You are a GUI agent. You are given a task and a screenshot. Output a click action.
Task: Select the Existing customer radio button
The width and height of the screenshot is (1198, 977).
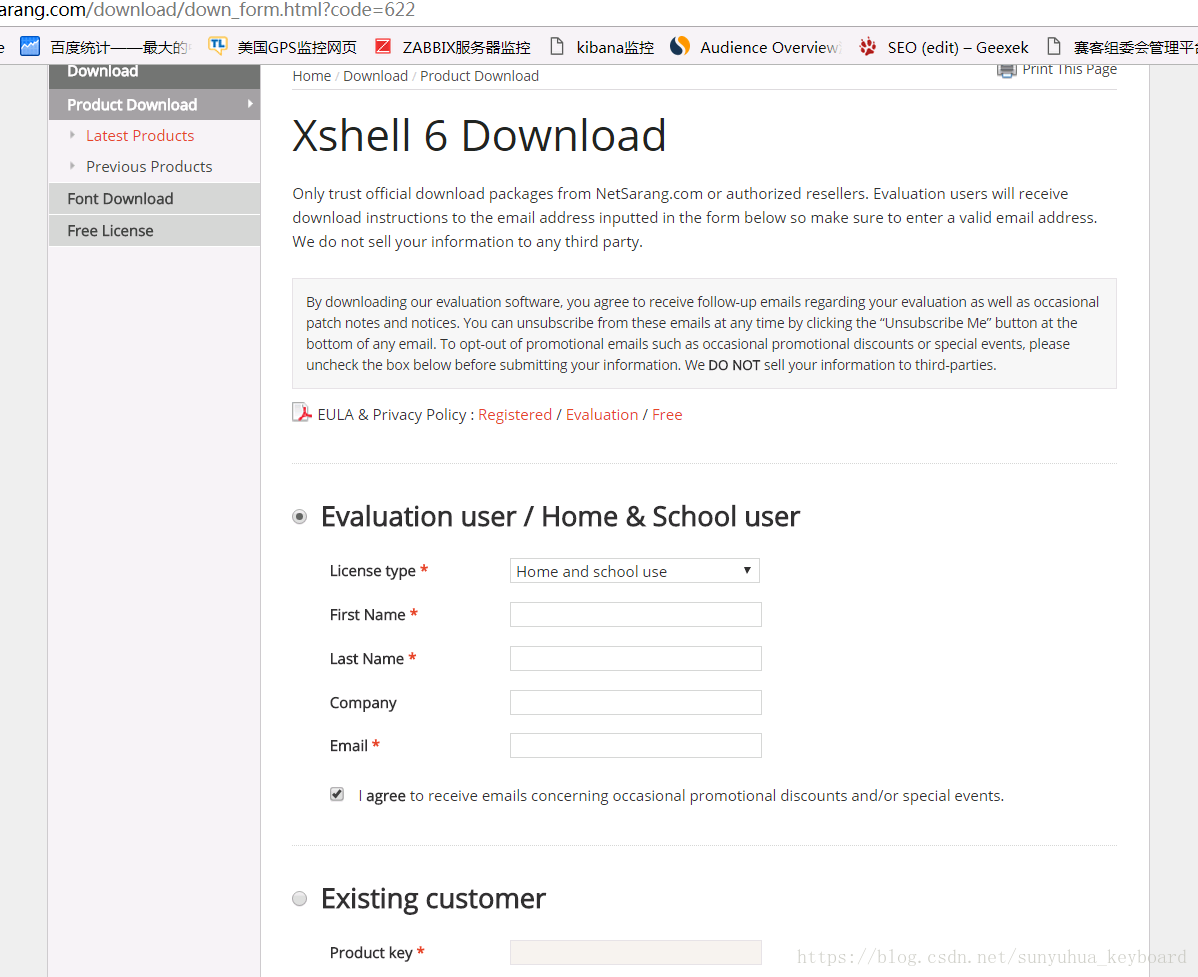coord(300,899)
